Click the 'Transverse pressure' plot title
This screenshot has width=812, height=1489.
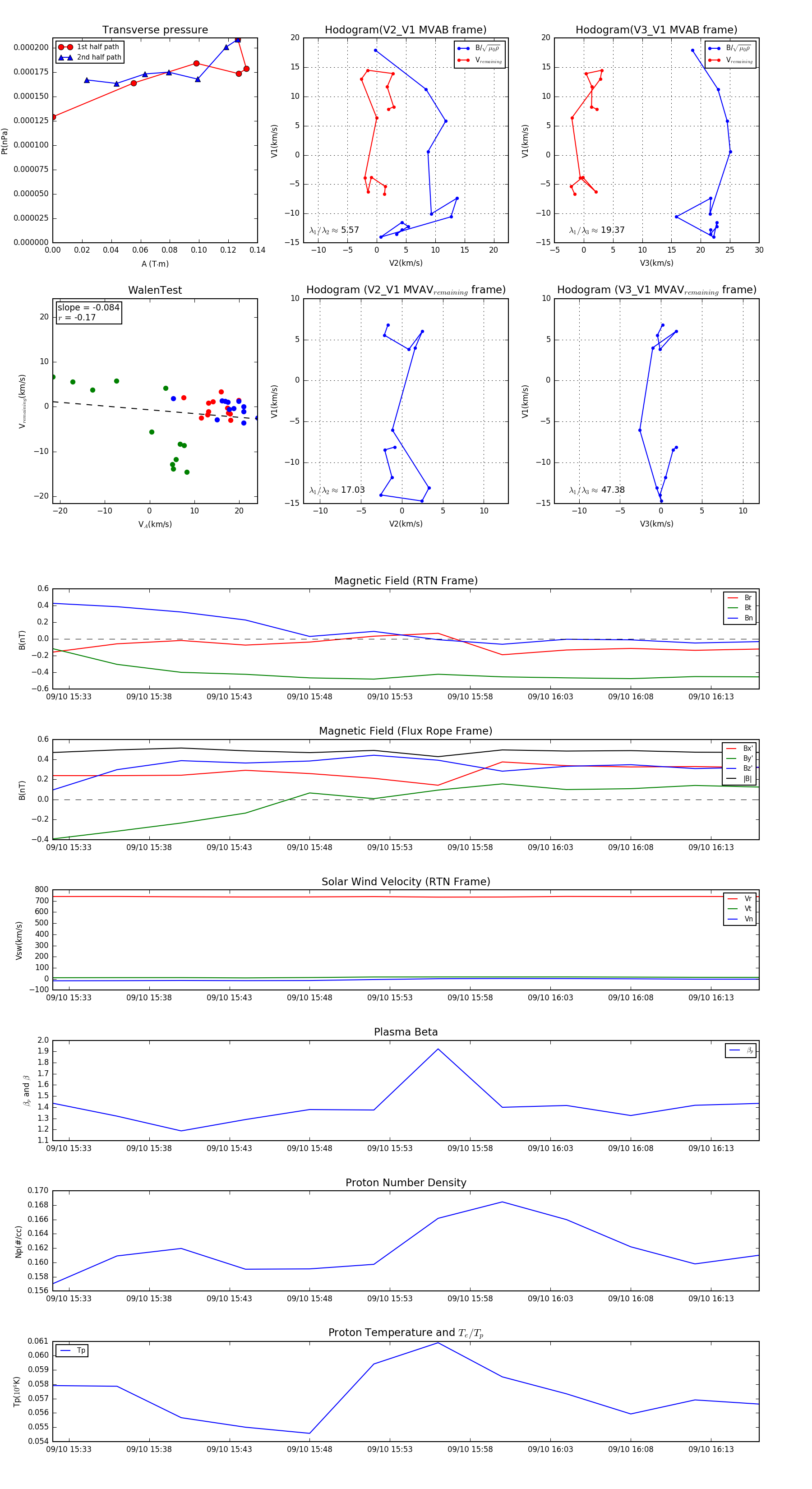click(155, 29)
